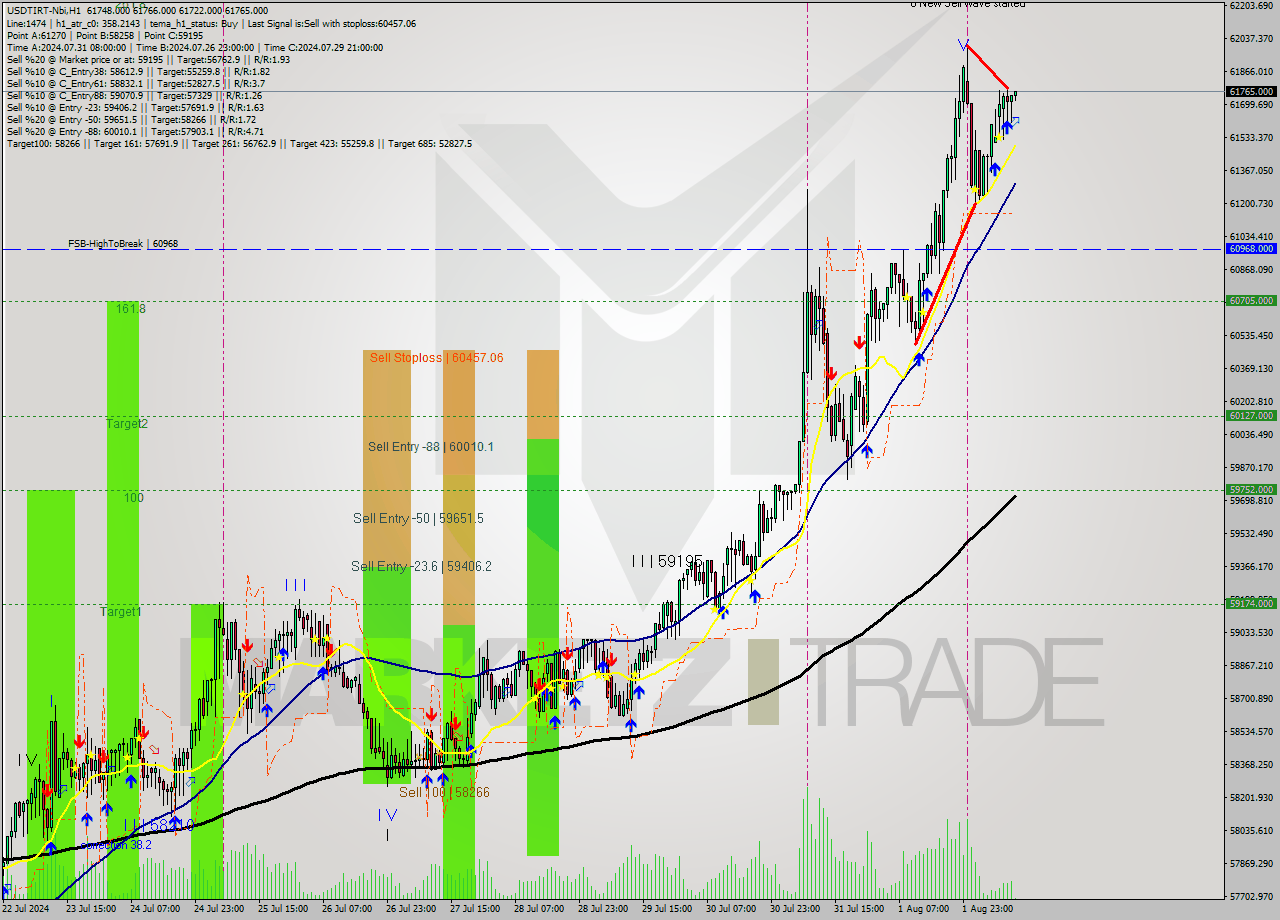
Task: Select the Sell Entry -50 | 59651.5 label
Action: pyautogui.click(x=418, y=518)
